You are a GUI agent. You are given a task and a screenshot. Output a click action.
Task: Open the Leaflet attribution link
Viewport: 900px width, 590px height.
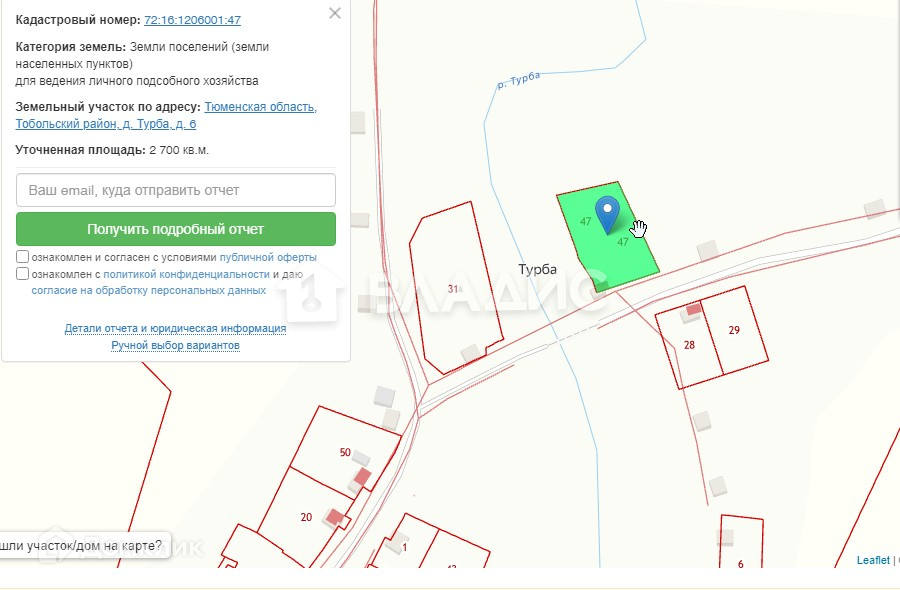tap(872, 561)
